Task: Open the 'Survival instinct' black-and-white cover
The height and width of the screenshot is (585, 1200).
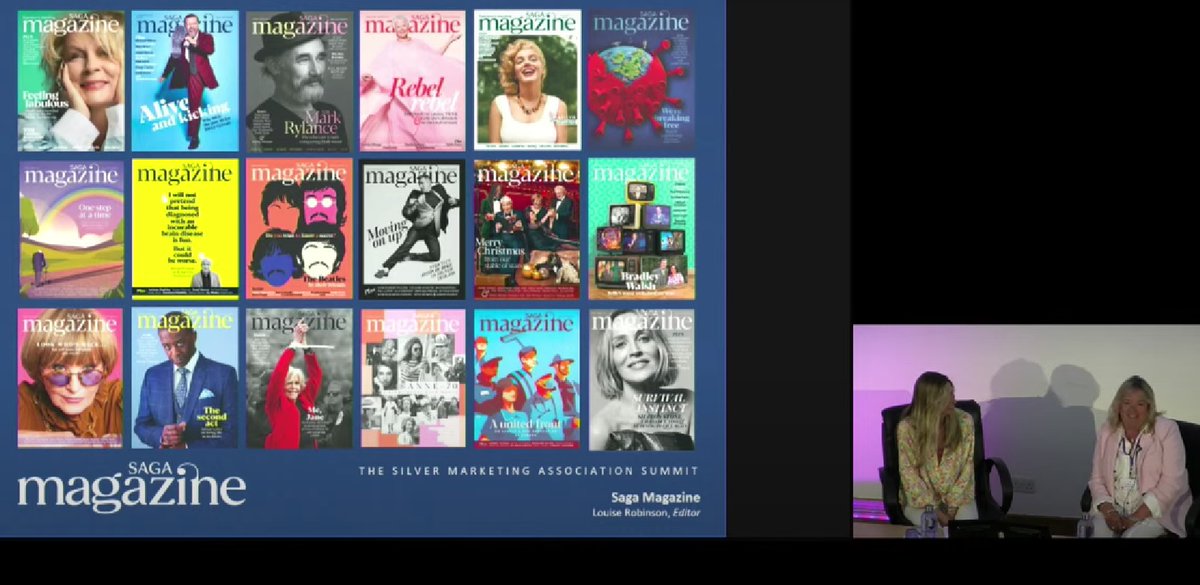Action: tap(641, 378)
